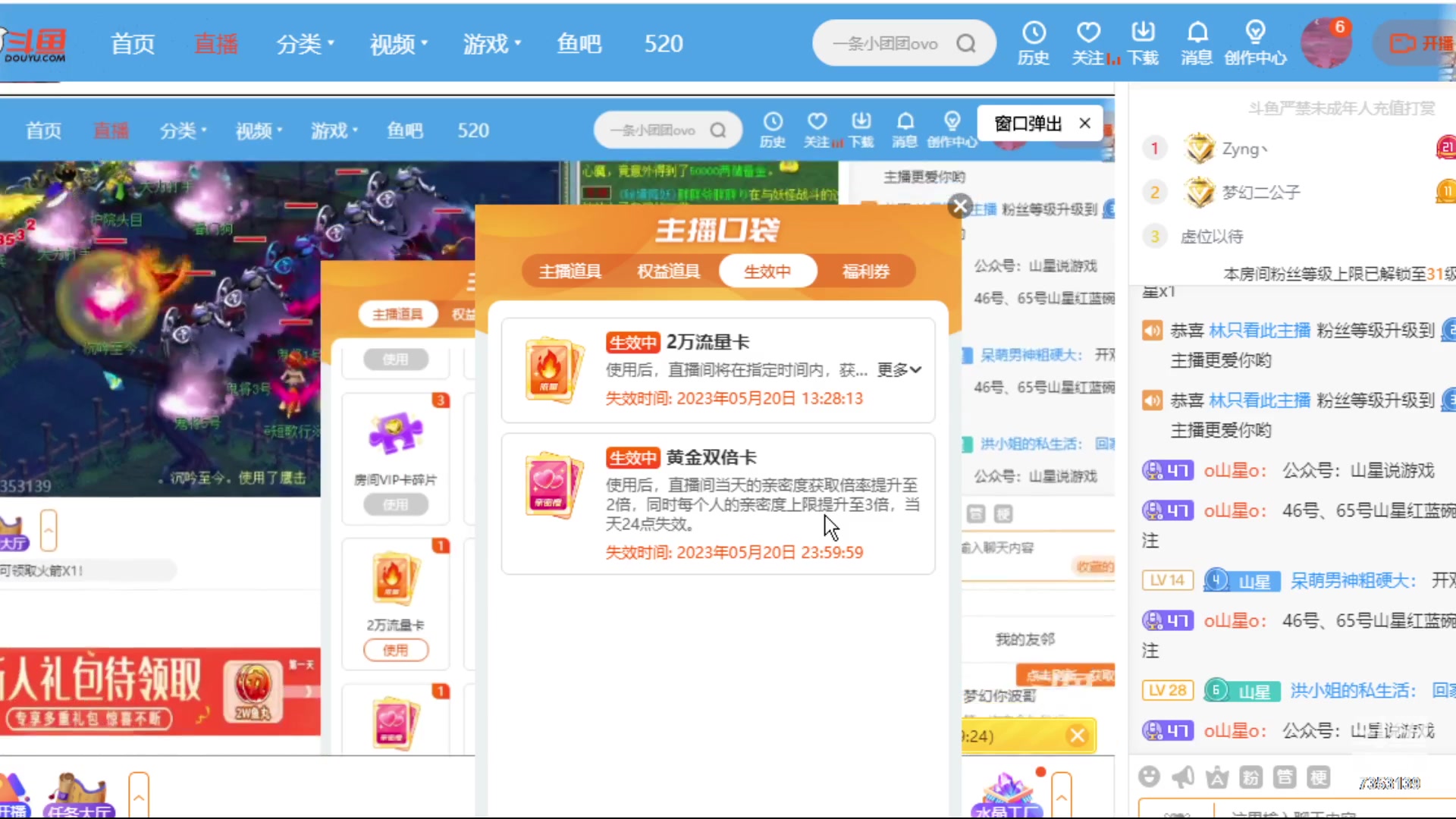Image resolution: width=1456 pixels, height=819 pixels.
Task: Open 游戏 dropdown in inner stream window
Action: (x=334, y=130)
